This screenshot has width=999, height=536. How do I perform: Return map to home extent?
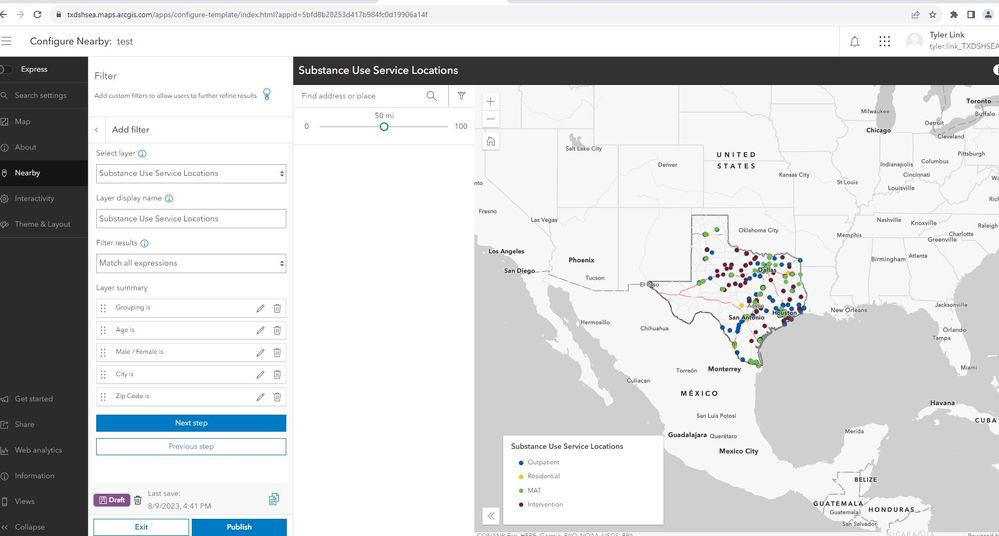click(491, 141)
